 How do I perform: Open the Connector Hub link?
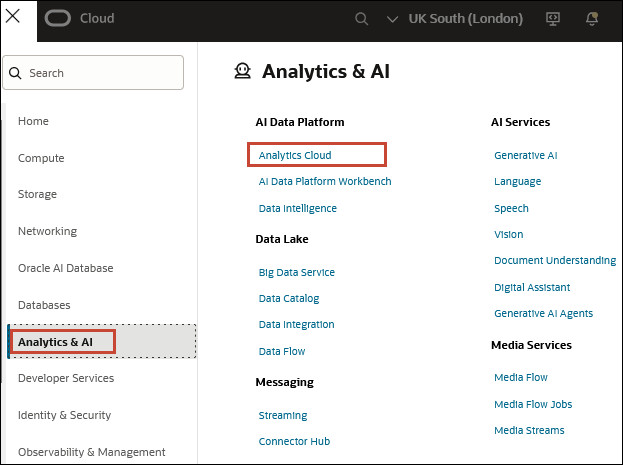294,441
